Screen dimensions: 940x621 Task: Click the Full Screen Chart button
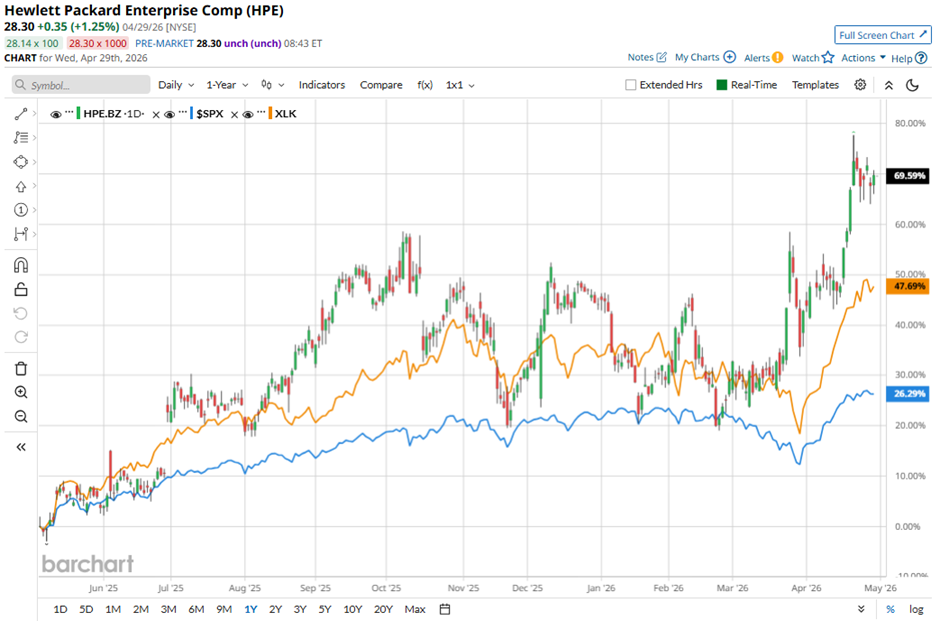[x=883, y=35]
